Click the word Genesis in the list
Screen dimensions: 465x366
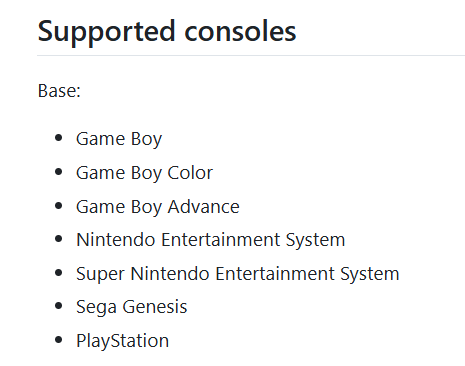click(x=155, y=307)
